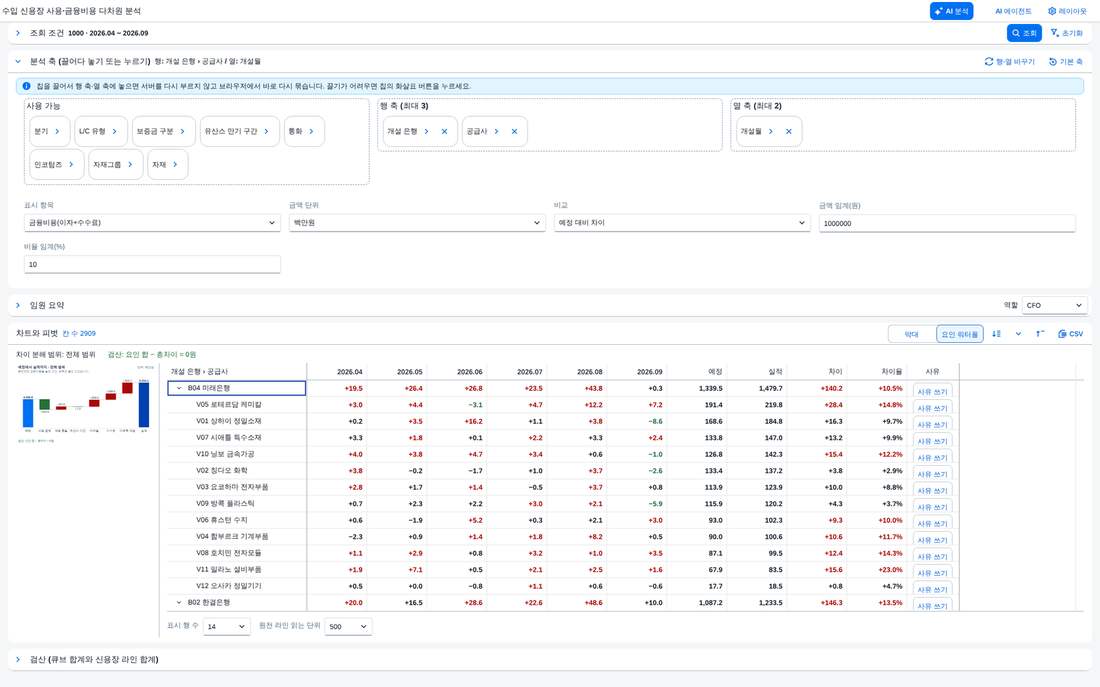Click the sort-descending icon beside the chart tabs
Image resolution: width=1100 pixels, height=687 pixels.
(996, 334)
